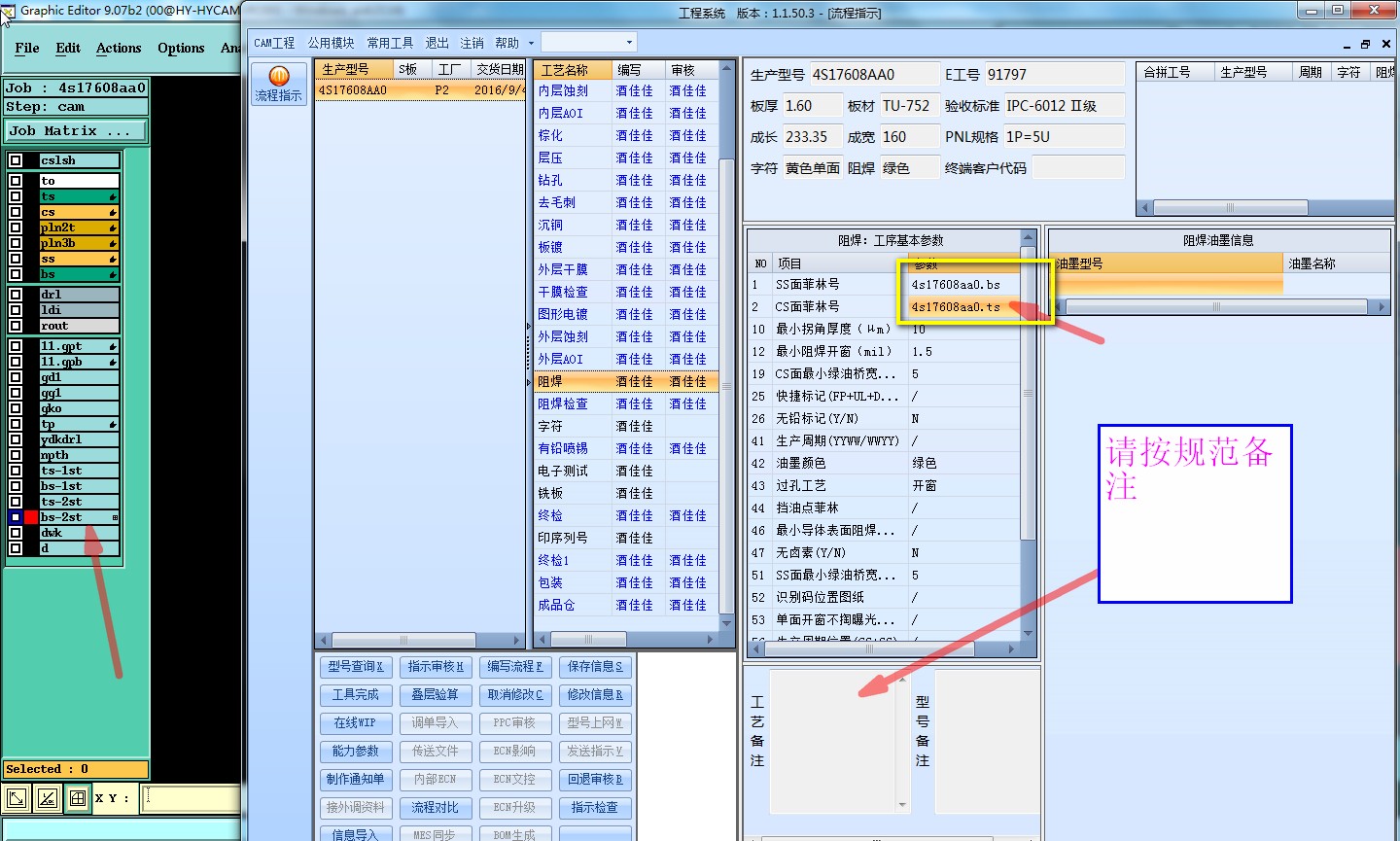
Task: Select the bs green layer bar
Action: 79,274
